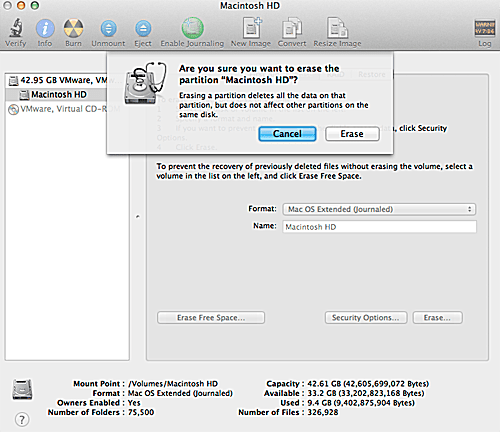Confirm with the Erase dialog button
The height and width of the screenshot is (432, 500).
[352, 134]
